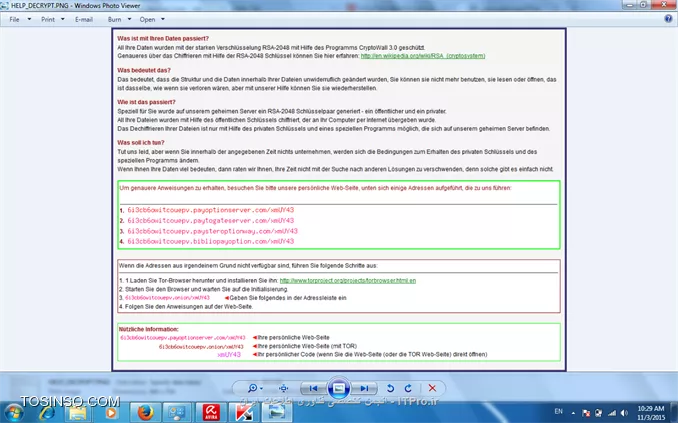The image size is (678, 423).
Task: Open Windows Explorer from taskbar
Action: tap(78, 413)
